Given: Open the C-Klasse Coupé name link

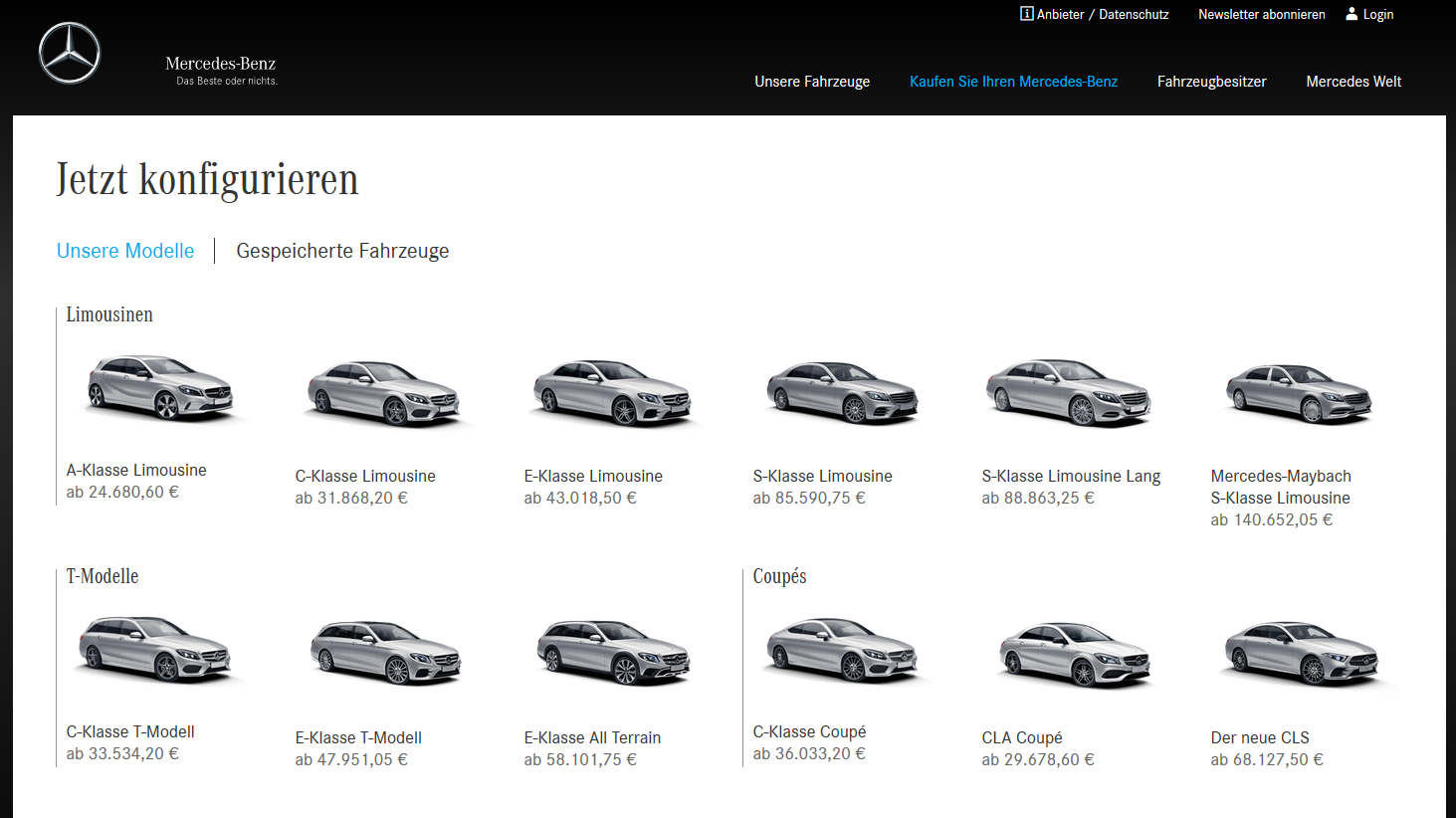Looking at the screenshot, I should coord(809,731).
